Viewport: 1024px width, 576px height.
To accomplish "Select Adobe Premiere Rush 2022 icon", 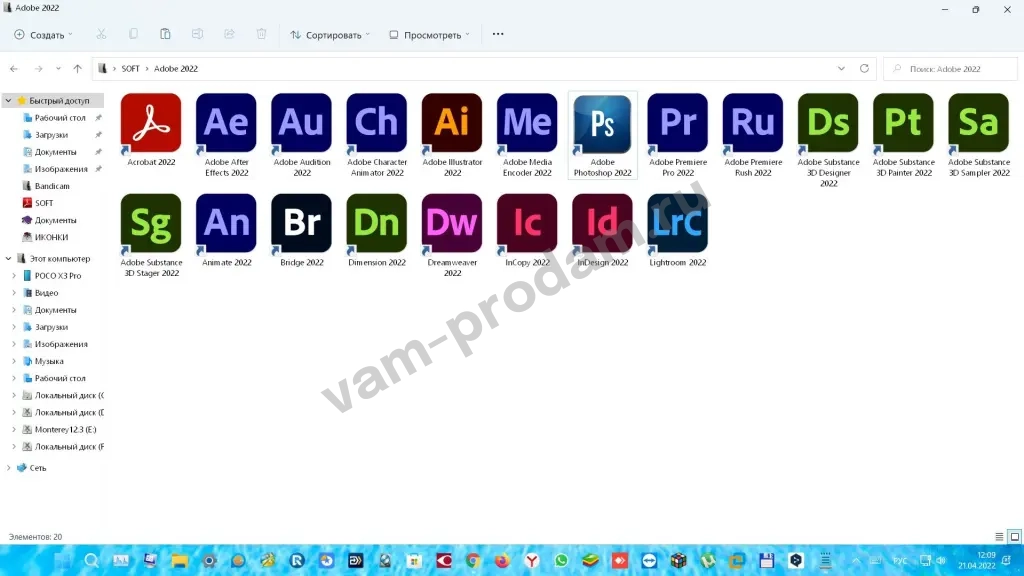I will coord(752,123).
